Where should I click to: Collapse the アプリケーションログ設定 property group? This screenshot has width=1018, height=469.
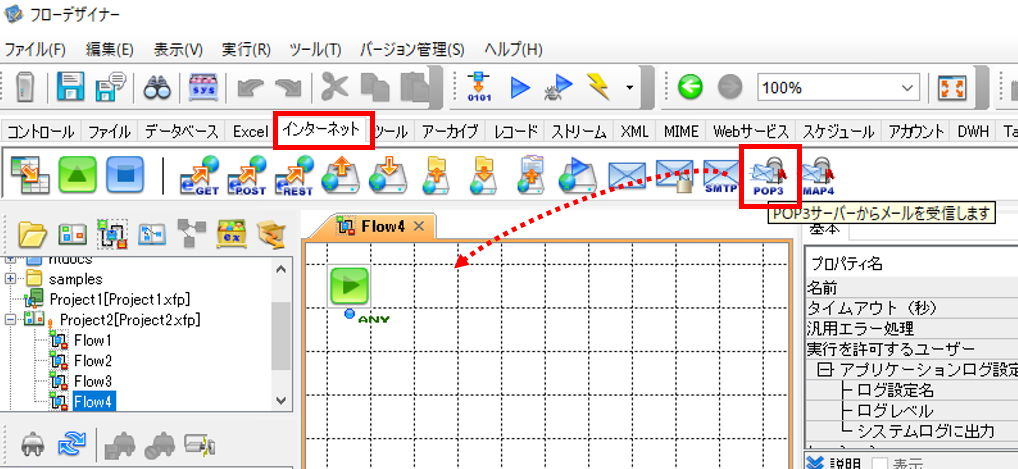[823, 370]
